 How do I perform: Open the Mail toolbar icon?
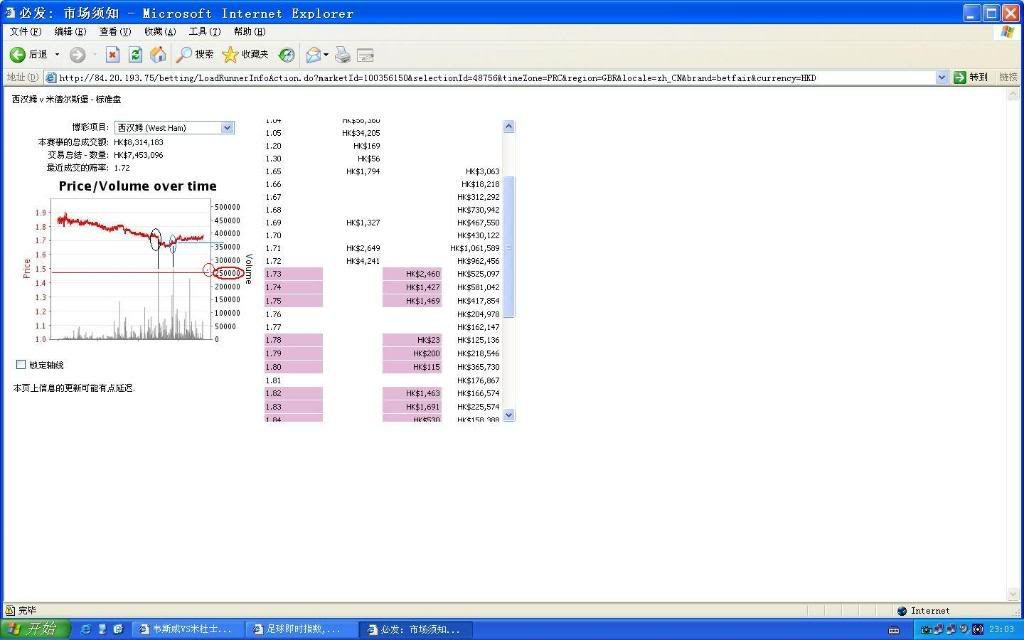pos(313,54)
